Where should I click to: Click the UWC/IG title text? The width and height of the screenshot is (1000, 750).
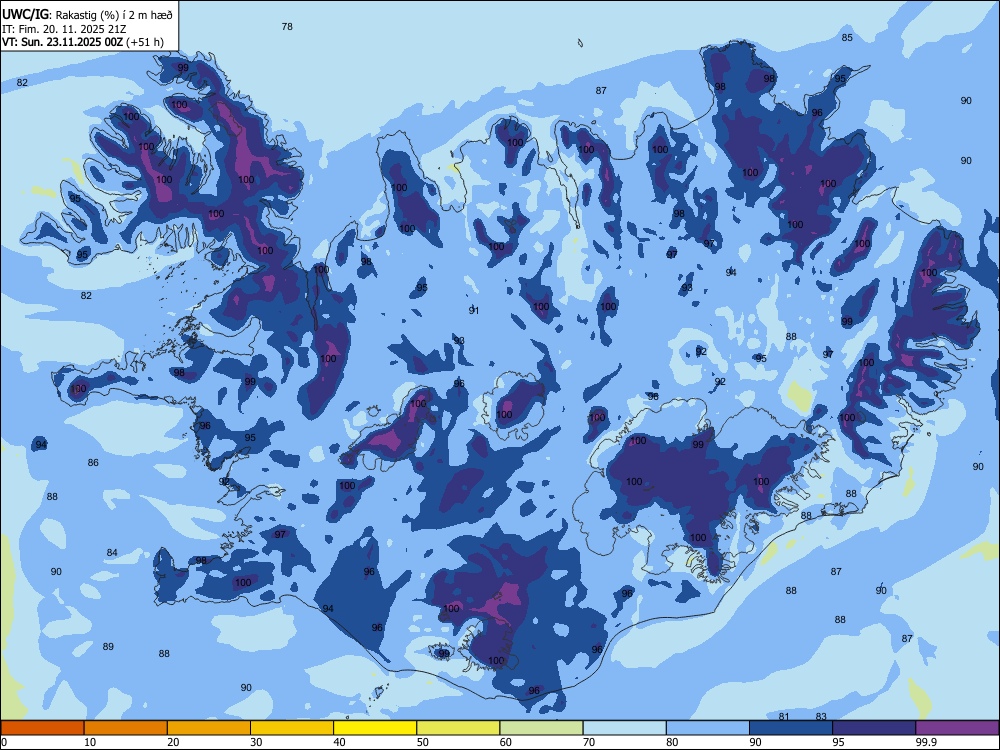coord(25,15)
